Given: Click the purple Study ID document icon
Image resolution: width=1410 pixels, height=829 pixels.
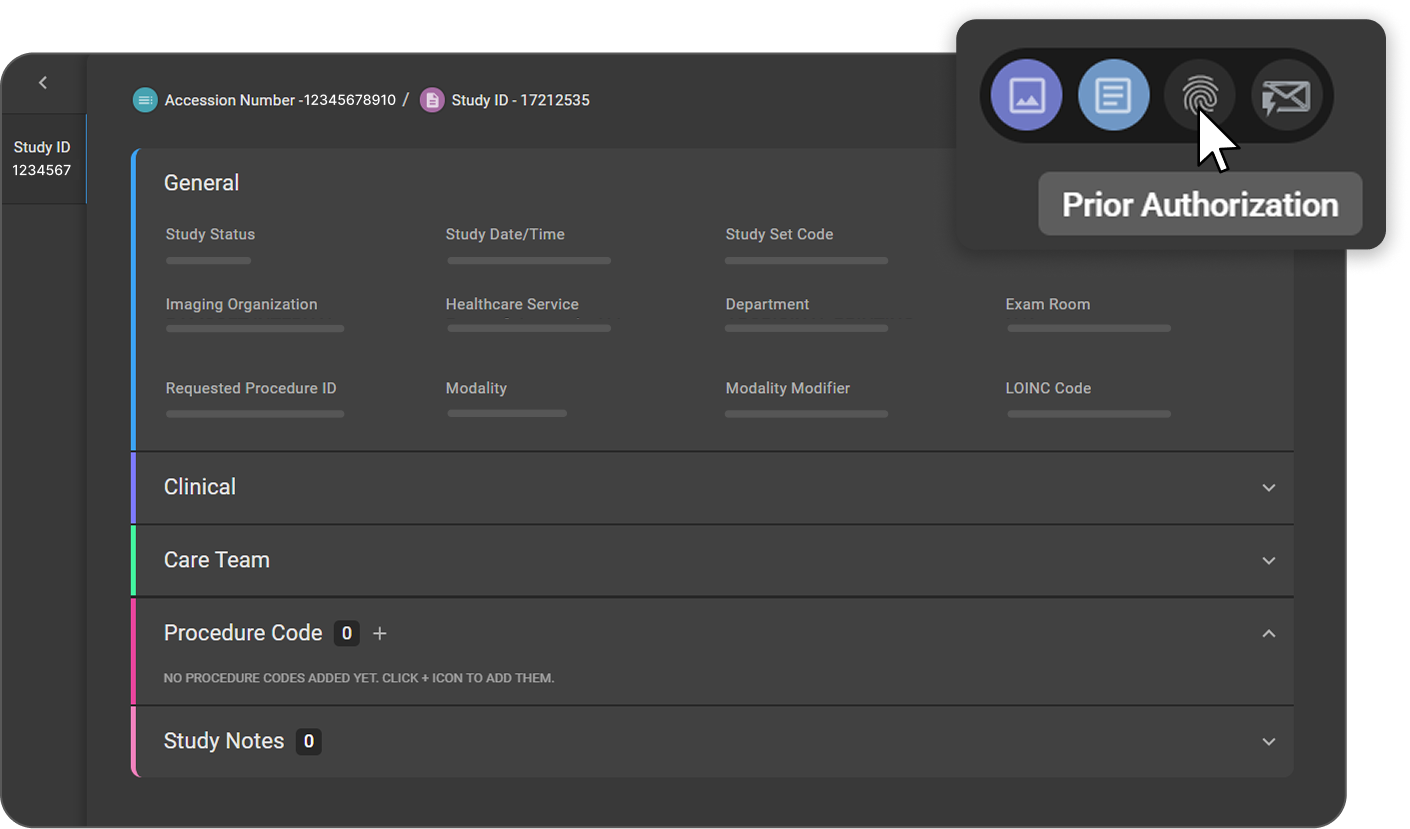Looking at the screenshot, I should pyautogui.click(x=432, y=100).
